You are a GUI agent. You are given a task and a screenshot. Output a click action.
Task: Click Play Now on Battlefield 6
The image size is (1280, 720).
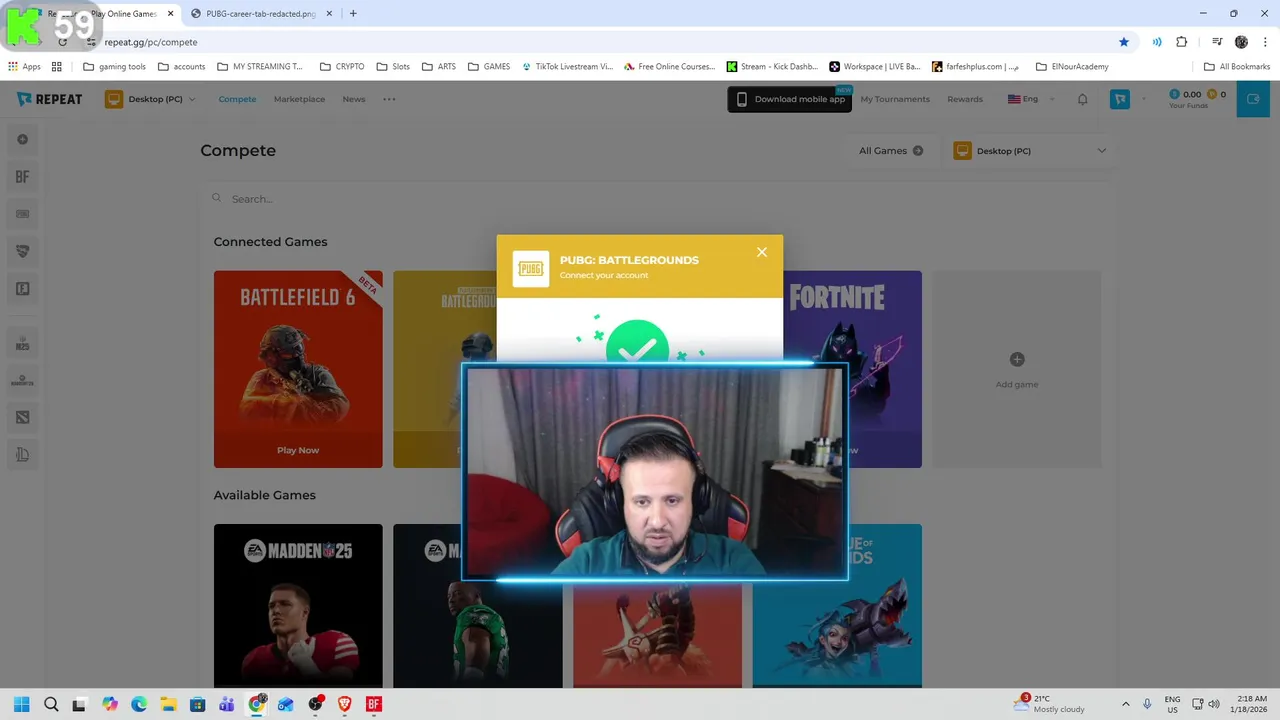point(298,450)
